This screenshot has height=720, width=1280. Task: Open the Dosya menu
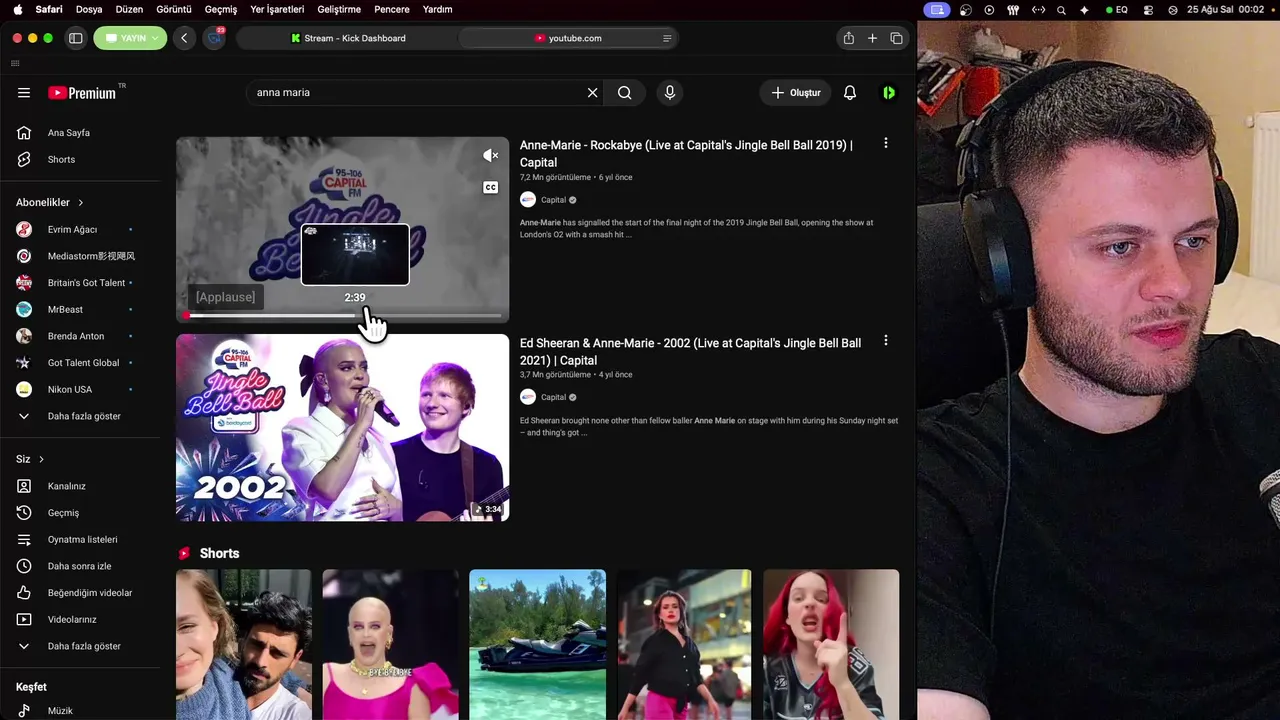pos(89,9)
